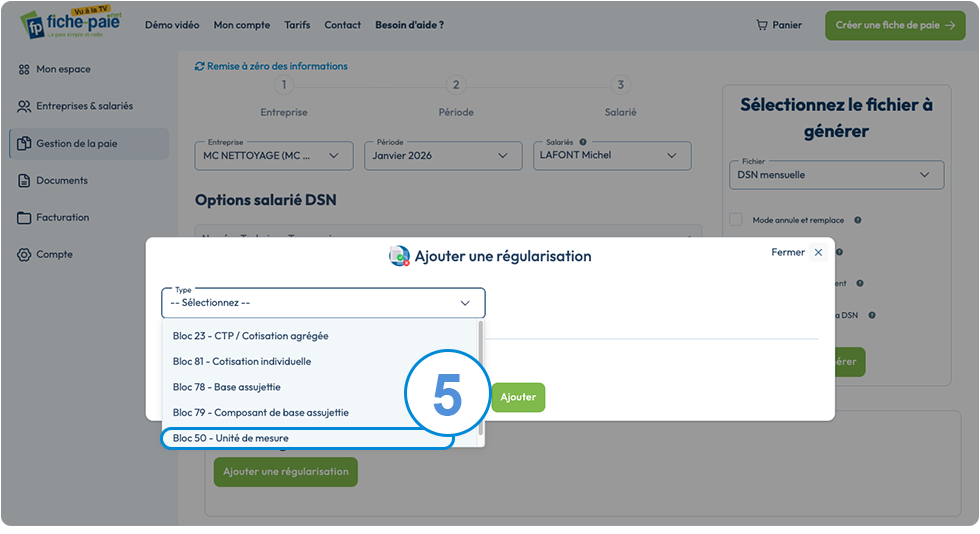980x534 pixels.
Task: Click the Mon espace sidebar icon
Action: coord(24,69)
